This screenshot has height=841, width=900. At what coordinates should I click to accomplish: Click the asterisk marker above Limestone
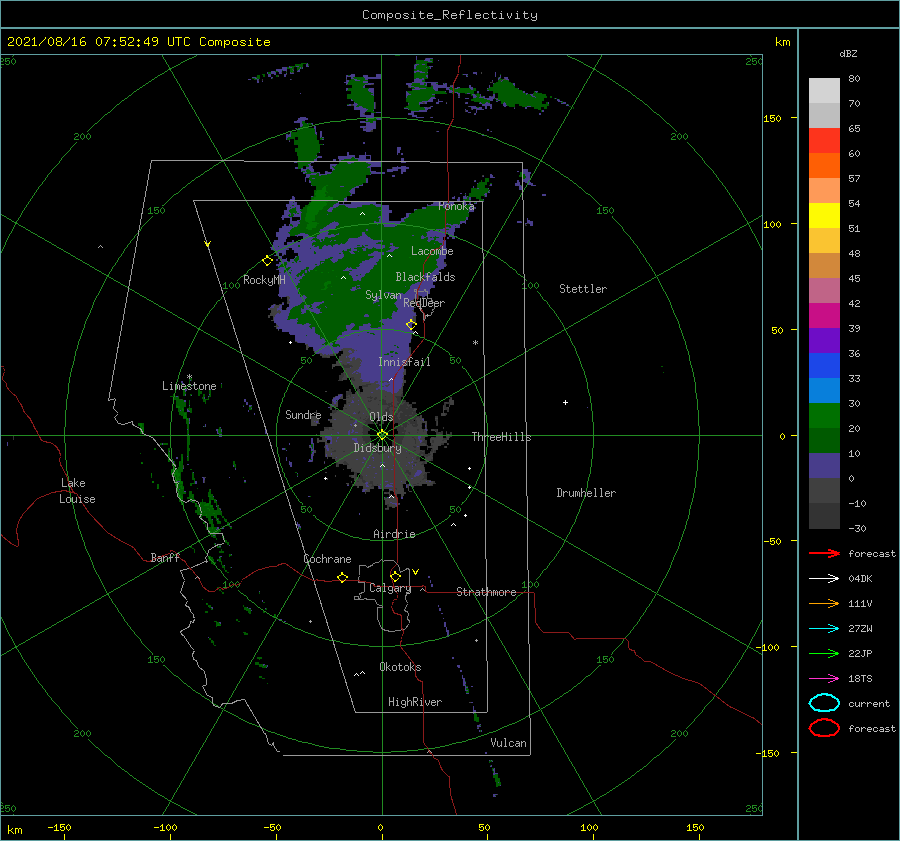(x=189, y=377)
